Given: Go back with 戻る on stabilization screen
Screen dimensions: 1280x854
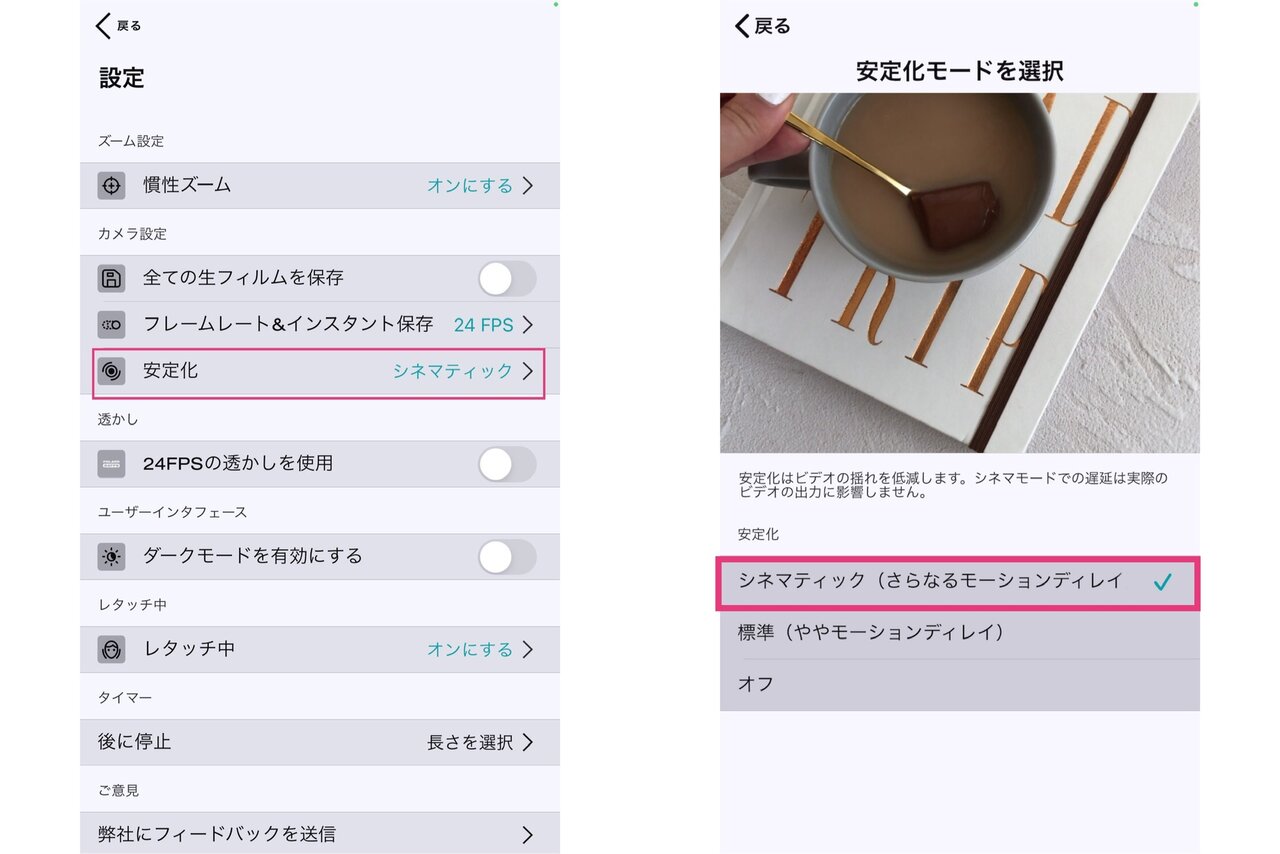Looking at the screenshot, I should click(762, 26).
